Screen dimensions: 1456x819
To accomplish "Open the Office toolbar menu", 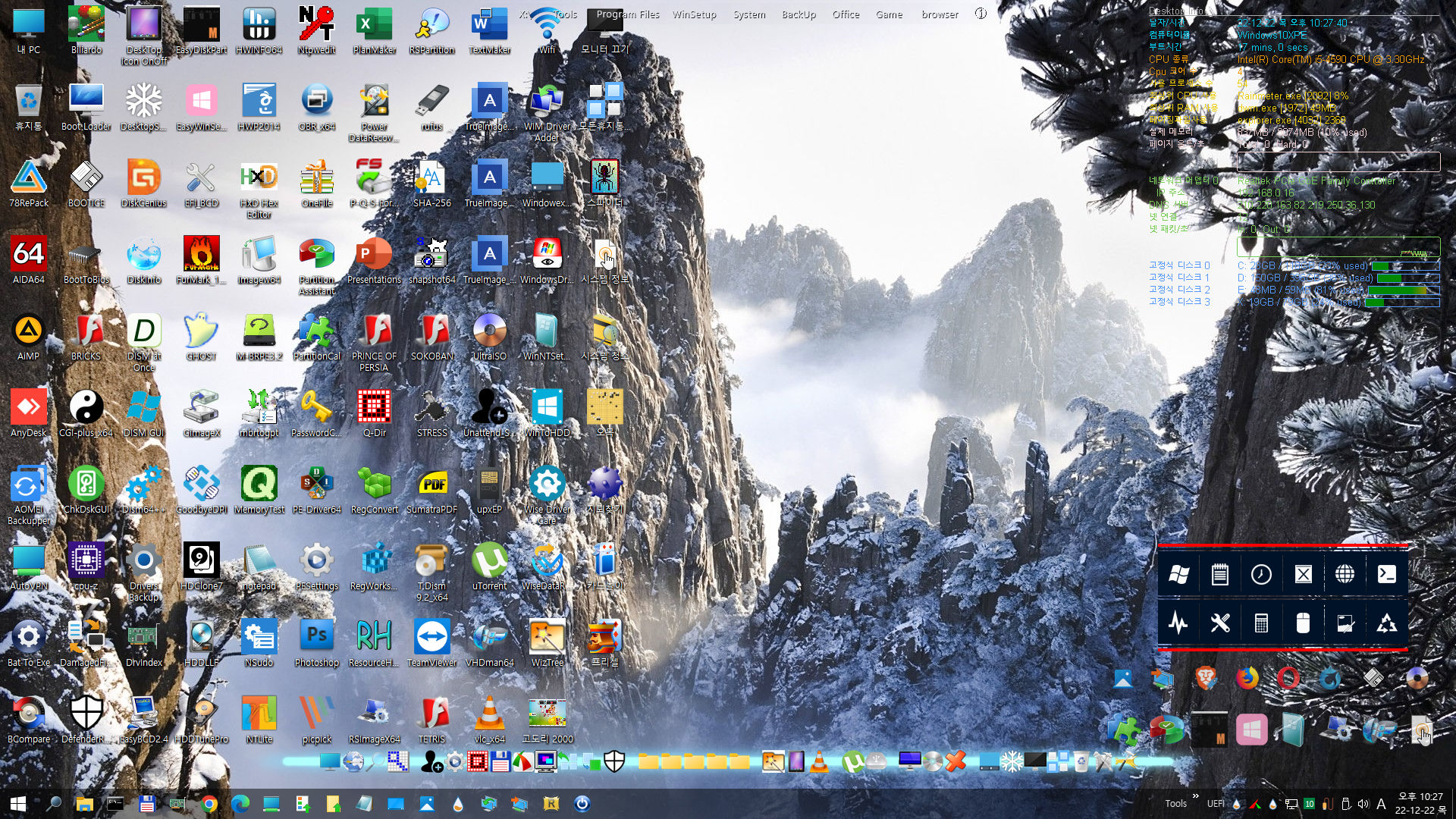I will click(x=846, y=14).
